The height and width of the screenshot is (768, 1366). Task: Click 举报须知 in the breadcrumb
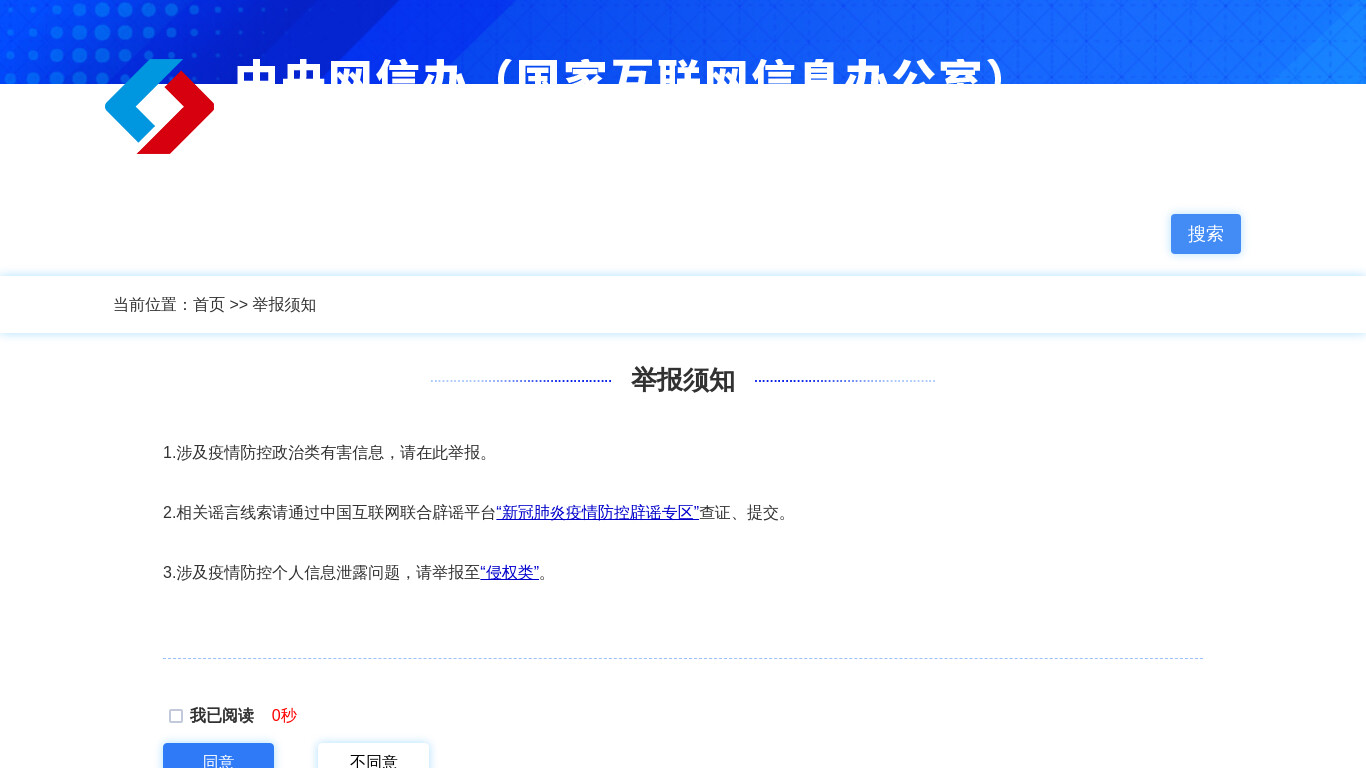[284, 305]
